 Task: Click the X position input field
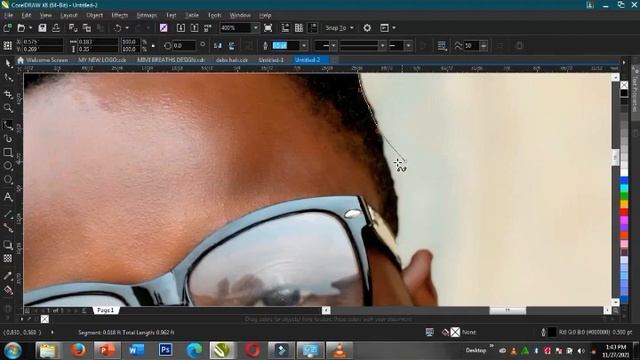[x=42, y=42]
